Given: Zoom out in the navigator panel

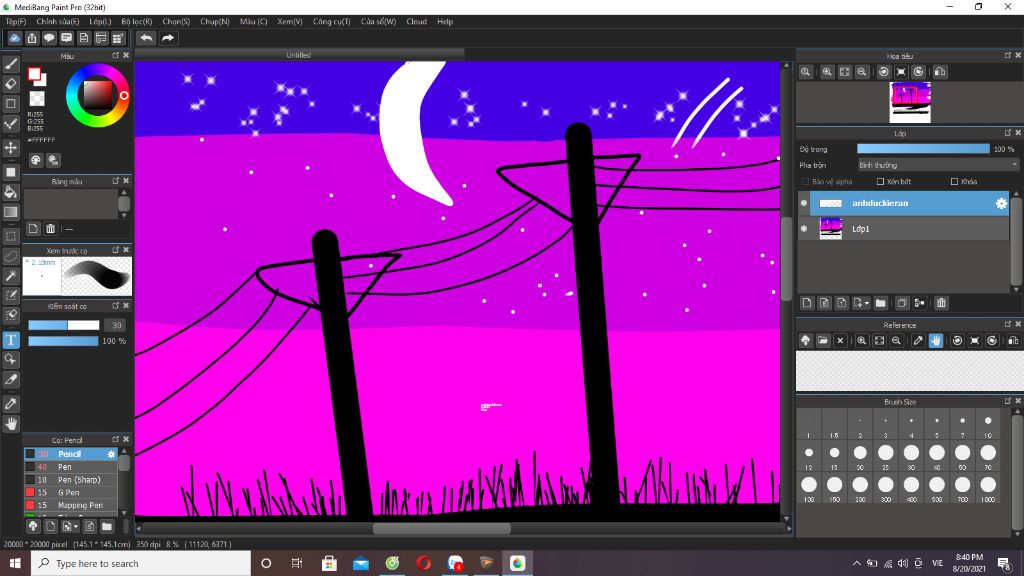Looking at the screenshot, I should click(x=862, y=72).
